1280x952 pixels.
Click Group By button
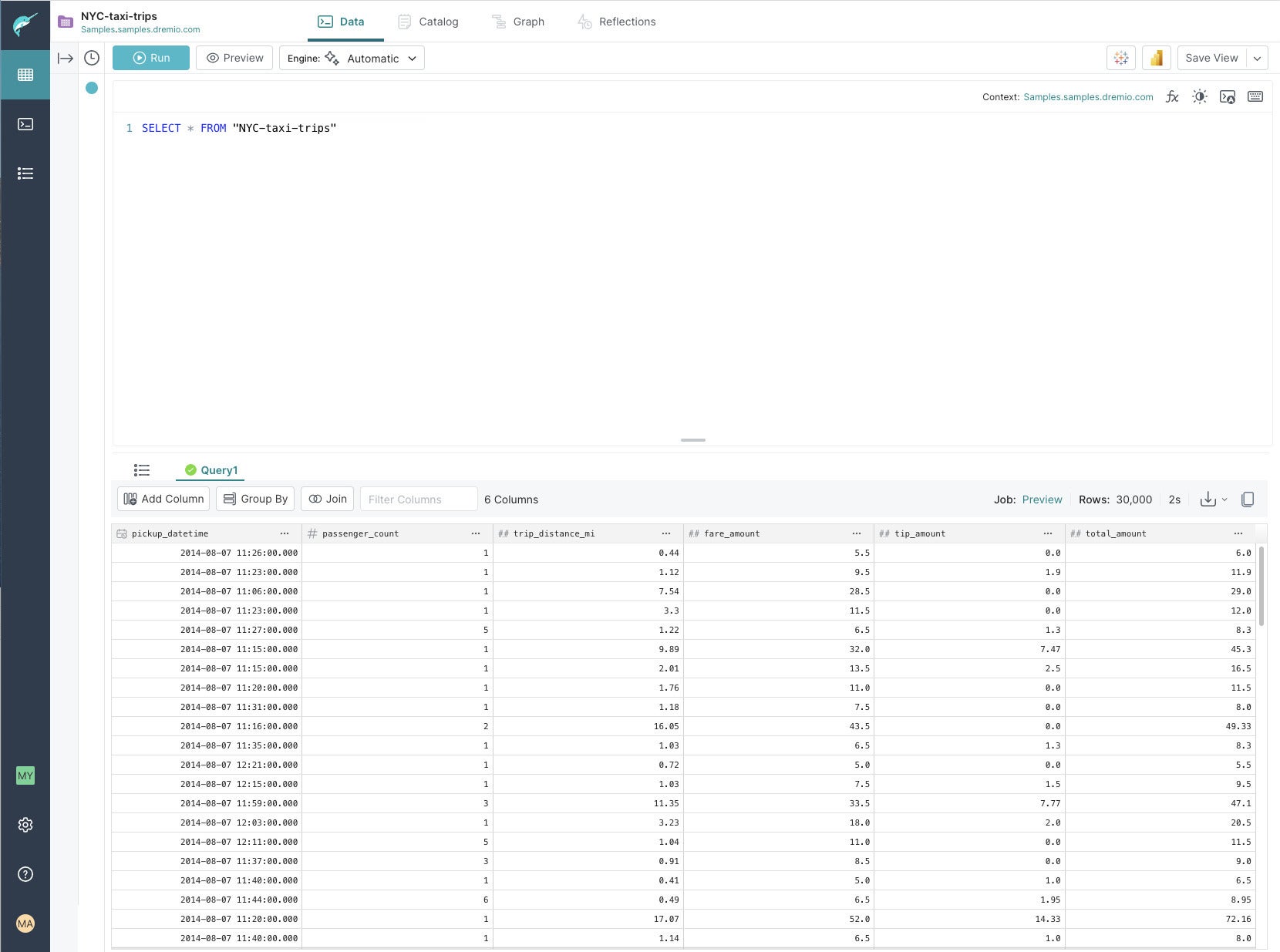(255, 499)
